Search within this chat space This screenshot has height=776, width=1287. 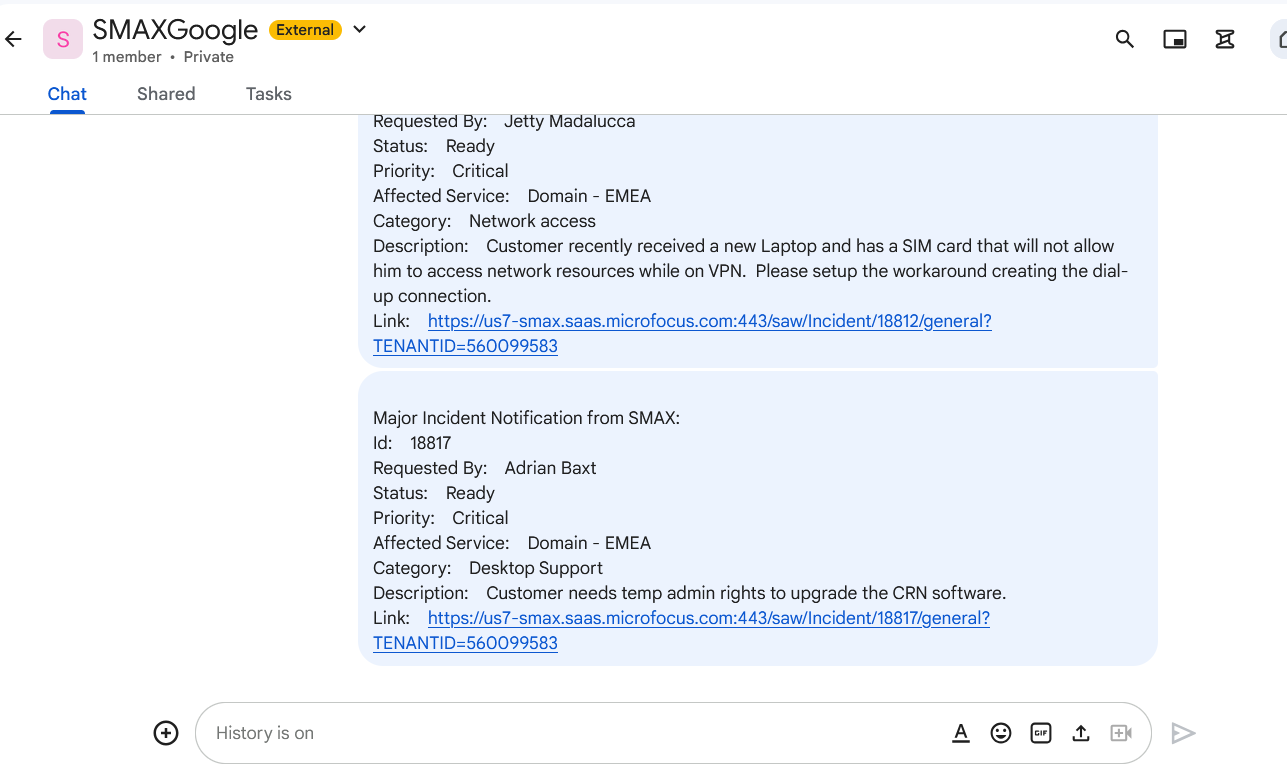1125,39
